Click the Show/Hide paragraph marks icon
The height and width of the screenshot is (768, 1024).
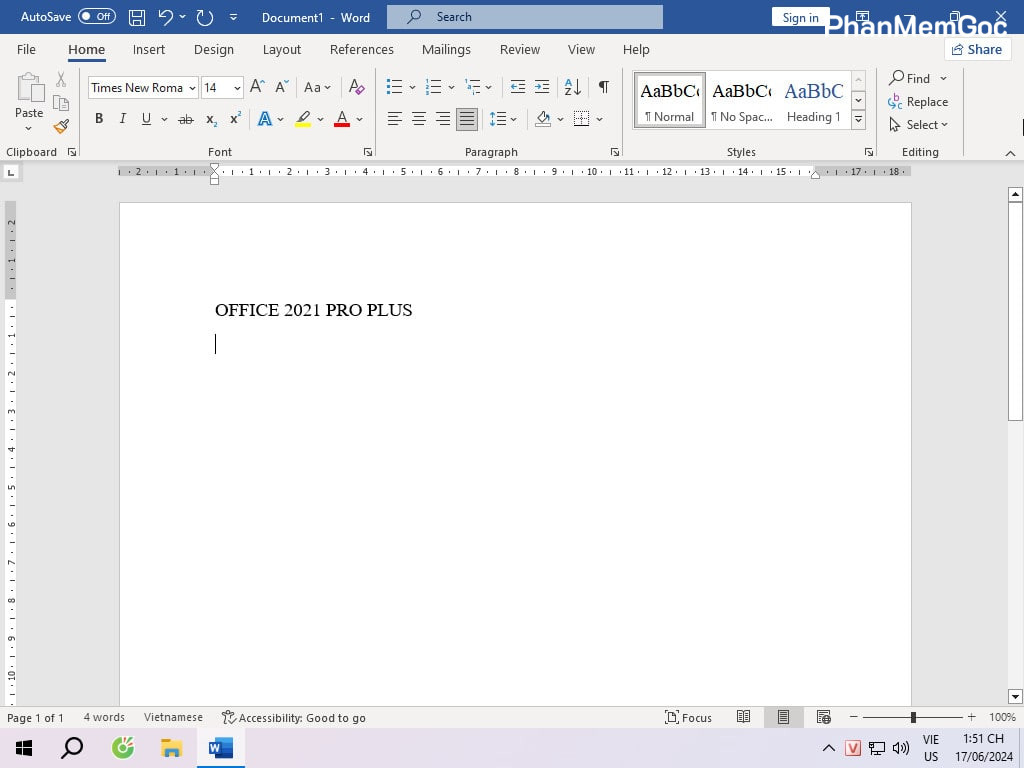[603, 87]
